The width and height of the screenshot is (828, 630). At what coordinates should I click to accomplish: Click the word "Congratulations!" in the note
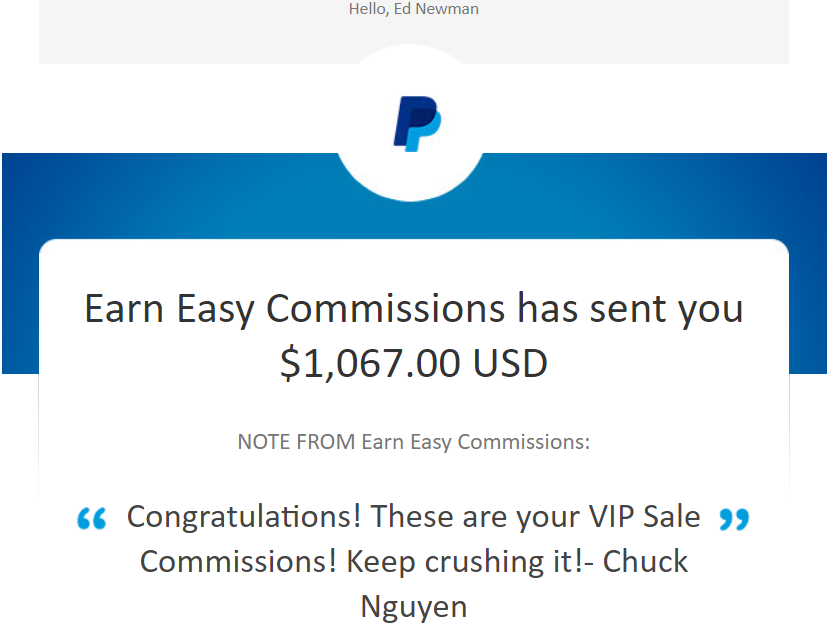(x=244, y=517)
